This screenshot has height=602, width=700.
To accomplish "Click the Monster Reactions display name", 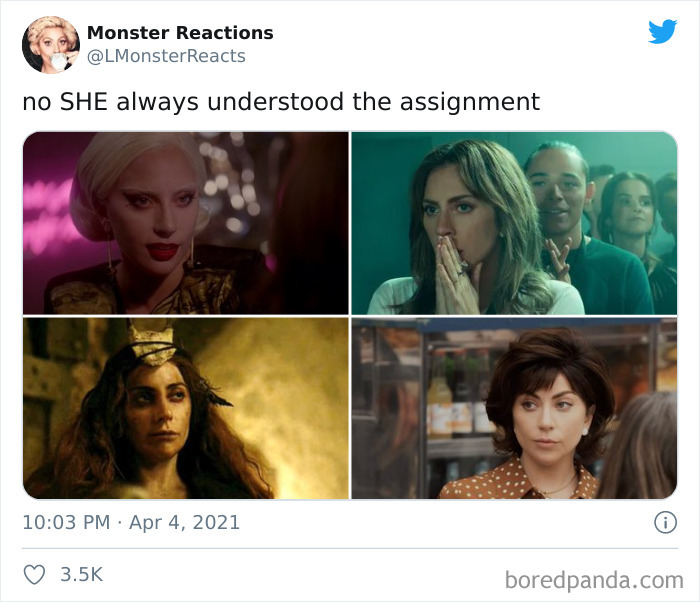I will click(180, 33).
